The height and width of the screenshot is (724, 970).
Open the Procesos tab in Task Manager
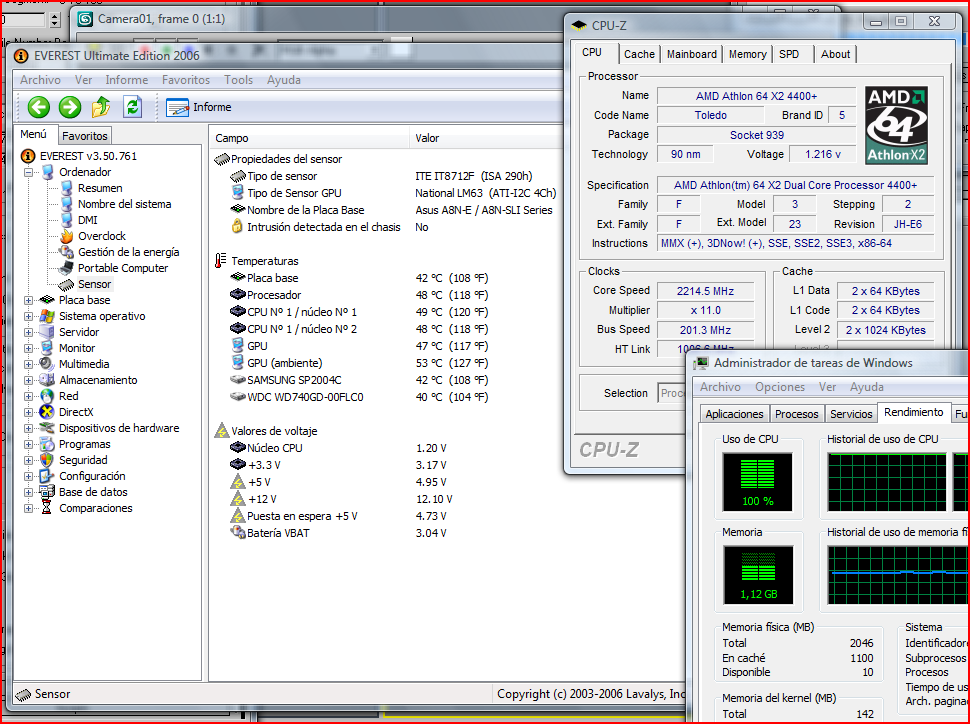tap(796, 414)
